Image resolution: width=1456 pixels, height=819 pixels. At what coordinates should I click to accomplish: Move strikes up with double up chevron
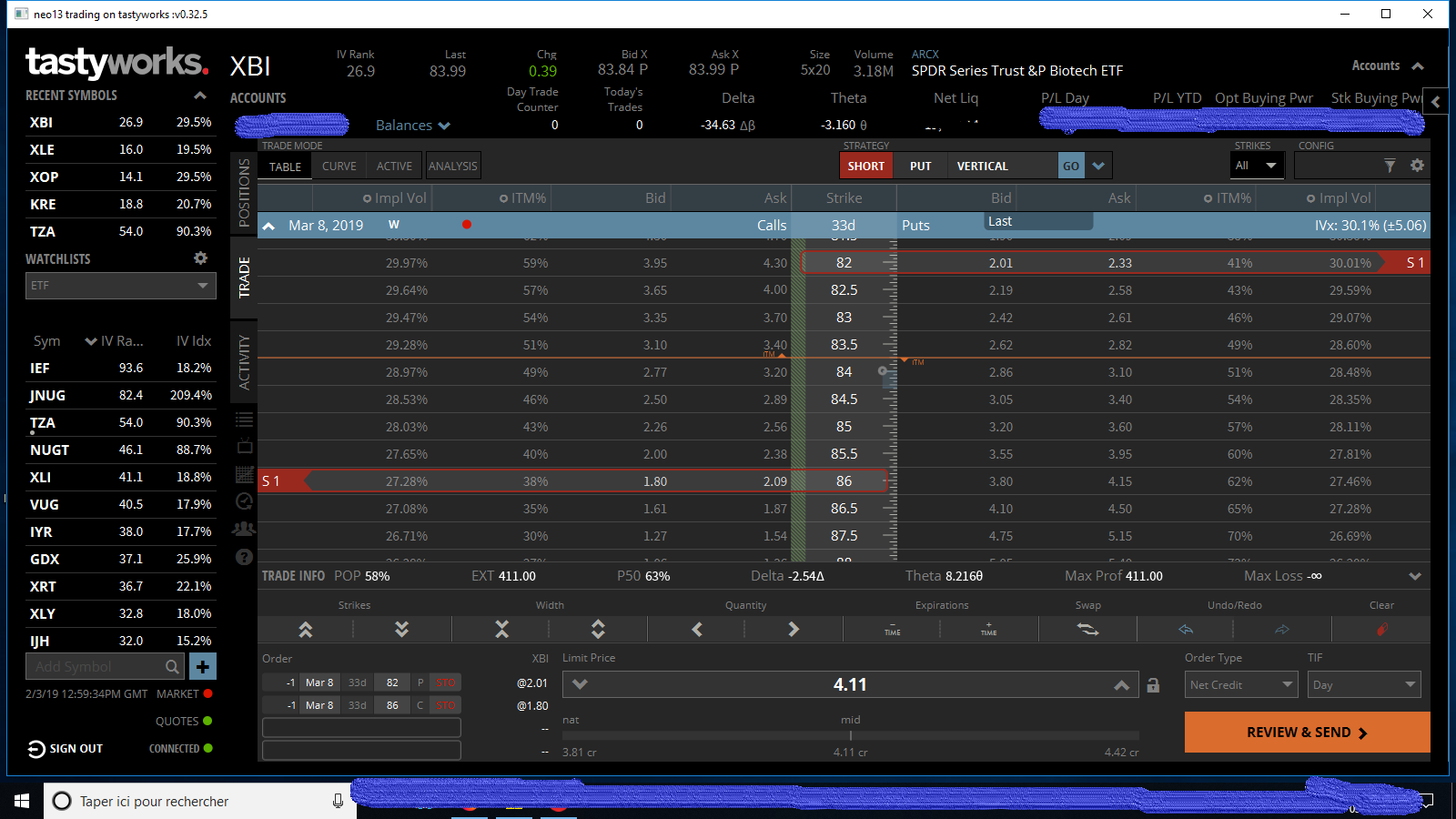[306, 629]
